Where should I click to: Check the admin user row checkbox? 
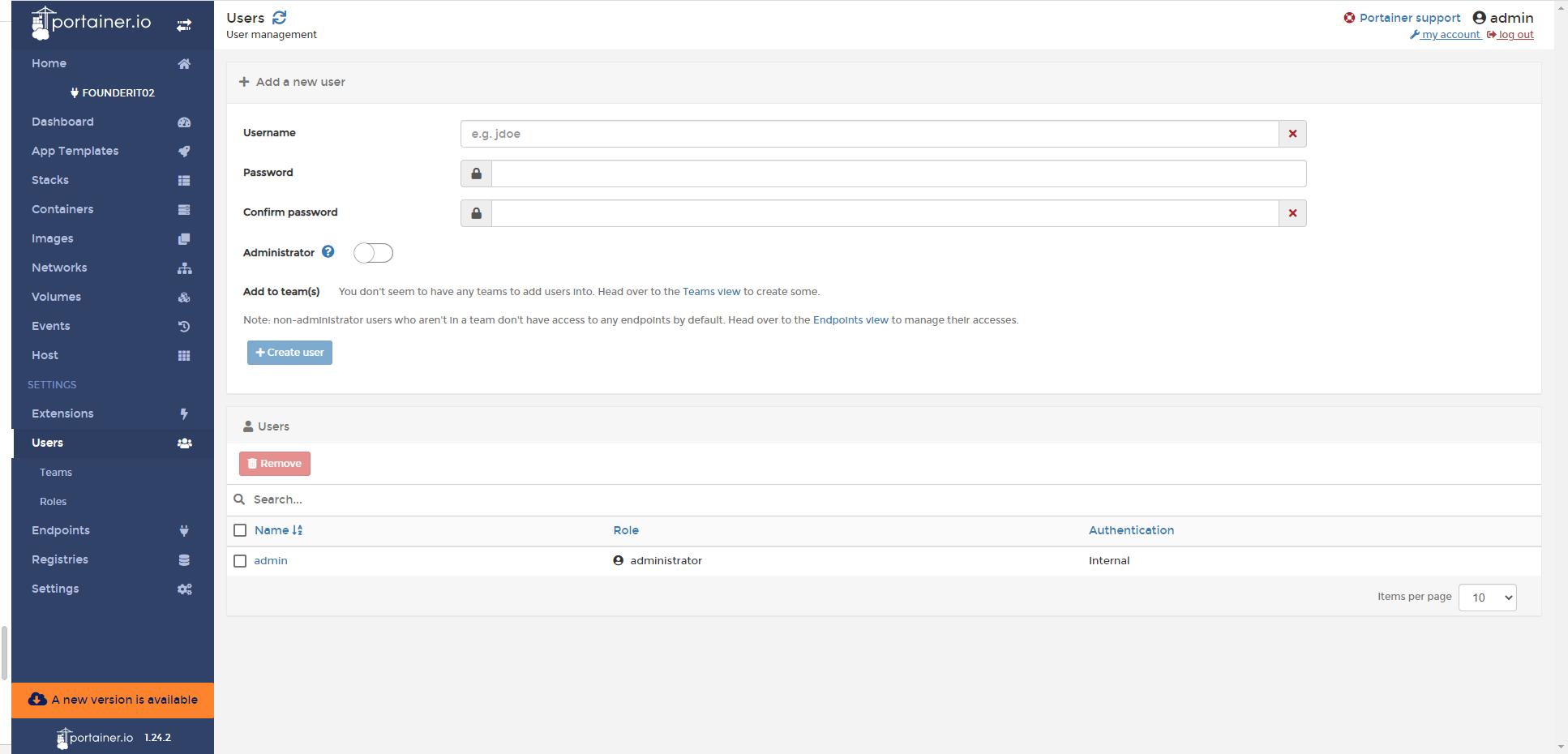[240, 560]
